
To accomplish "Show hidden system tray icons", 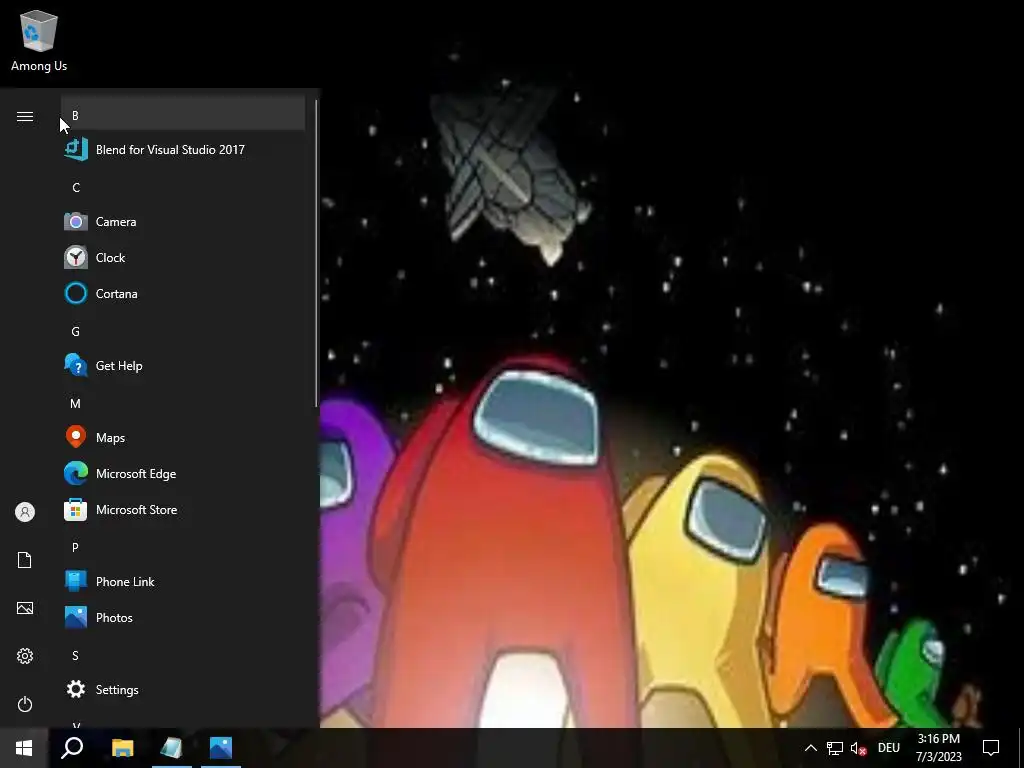I will point(810,748).
